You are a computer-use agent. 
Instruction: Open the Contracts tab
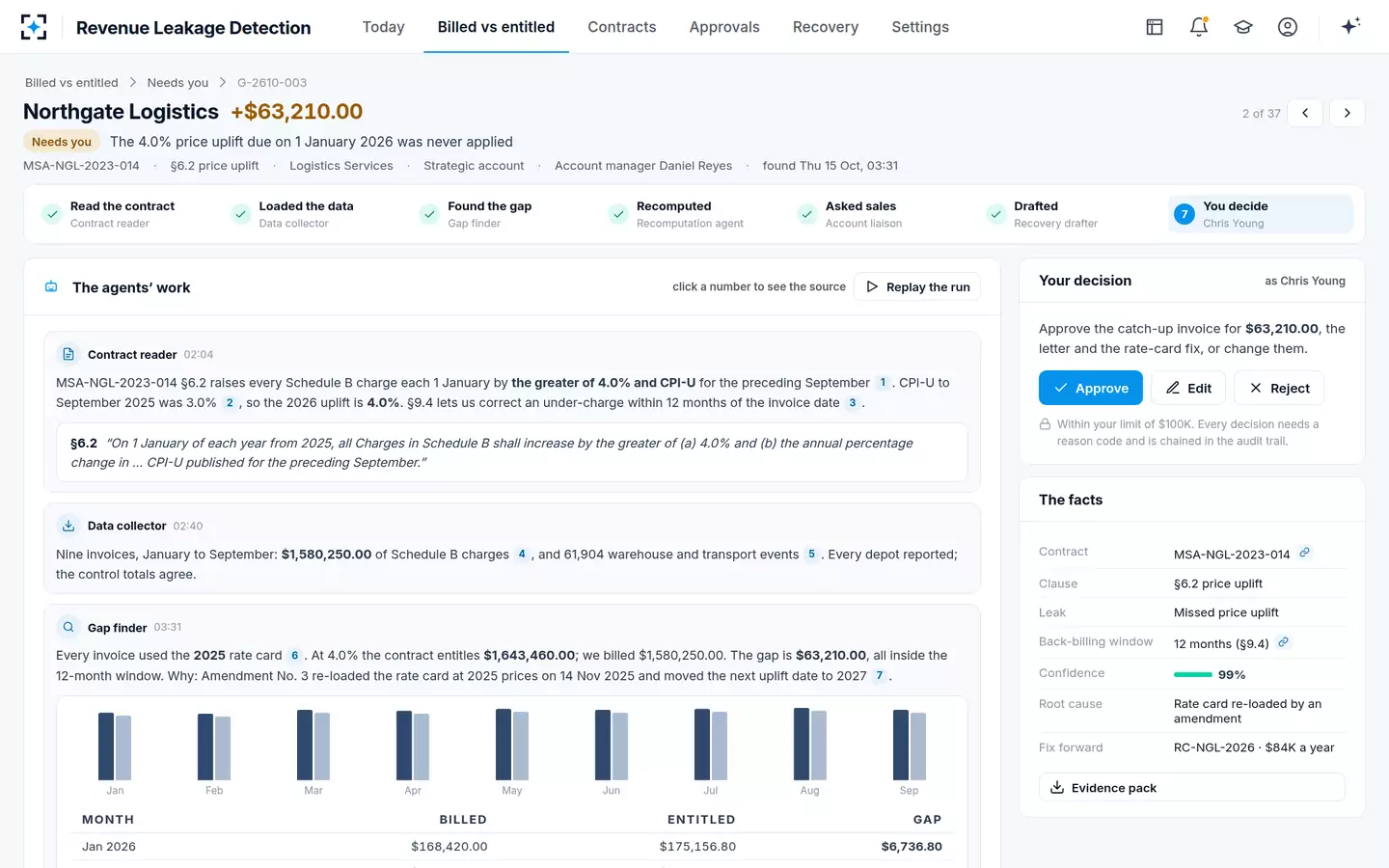(622, 27)
